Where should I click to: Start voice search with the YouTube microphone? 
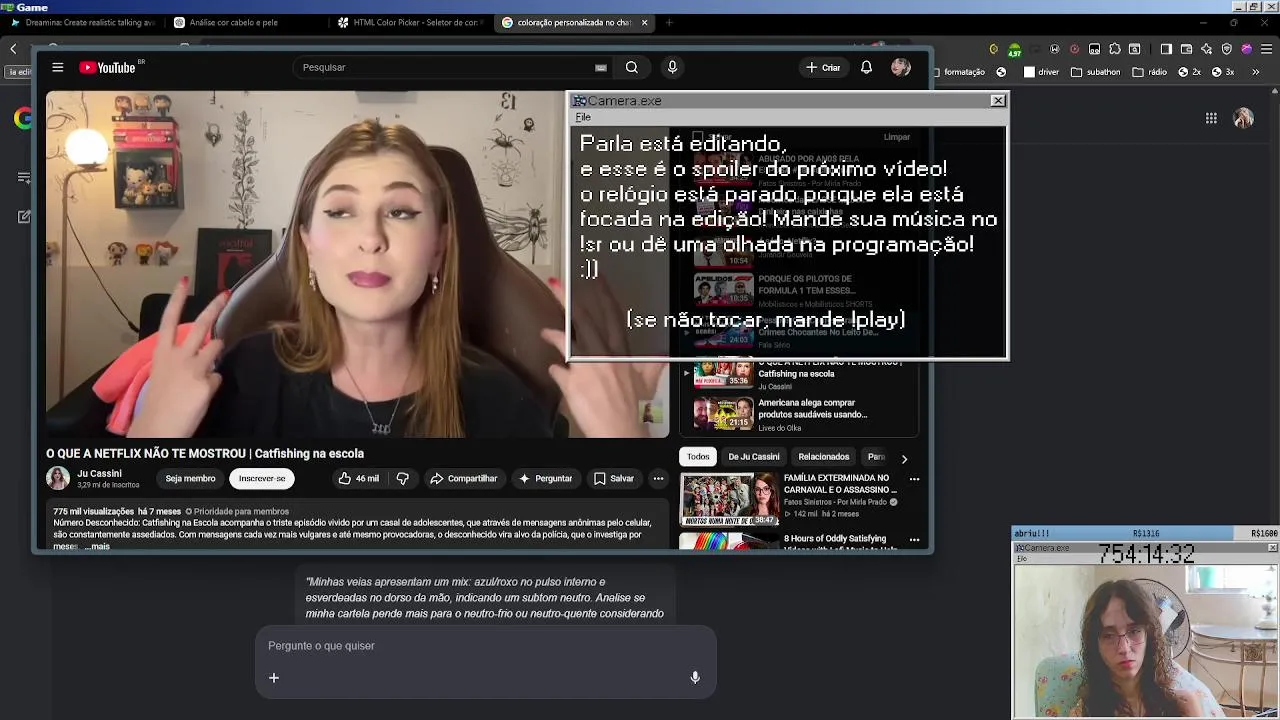[x=672, y=67]
